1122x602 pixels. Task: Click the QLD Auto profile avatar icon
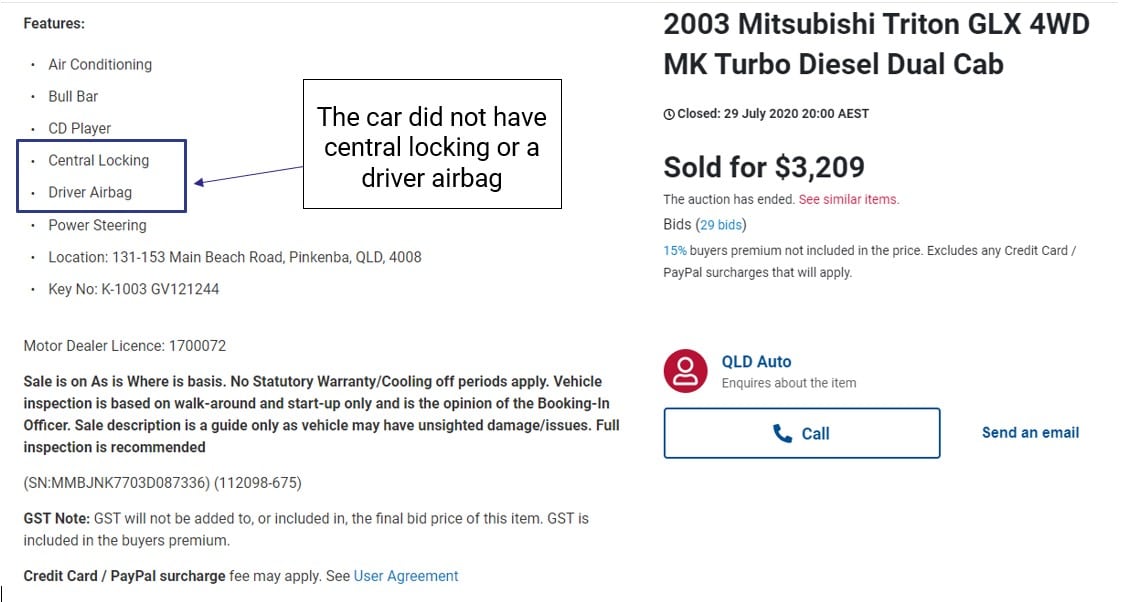tap(686, 371)
